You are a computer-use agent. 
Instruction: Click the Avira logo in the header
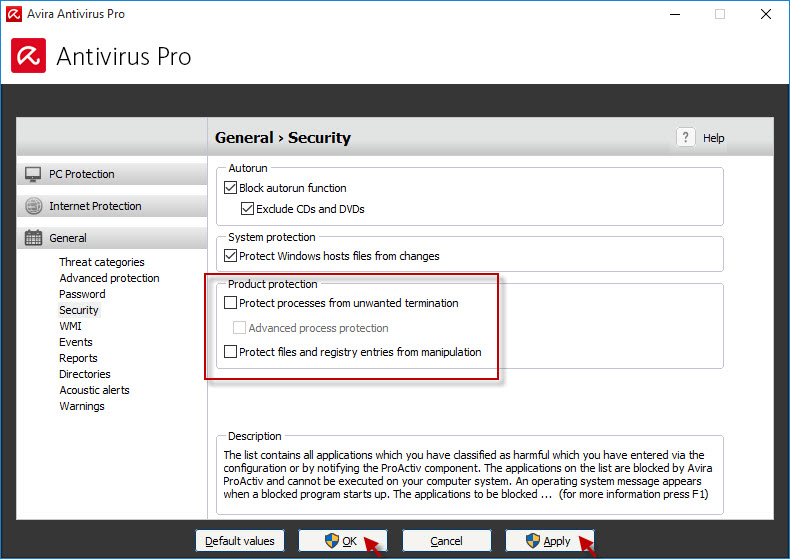click(x=28, y=55)
